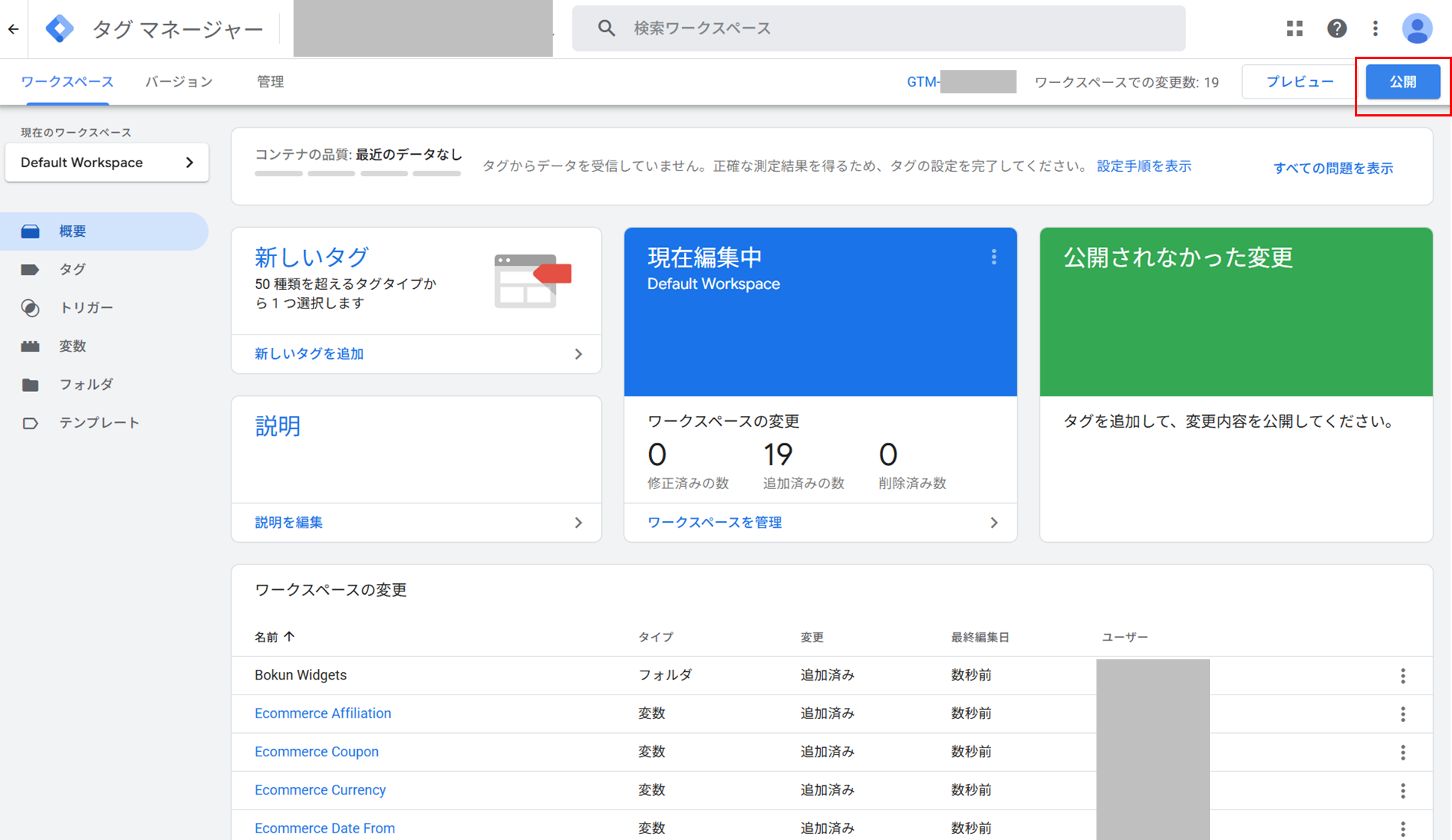Switch to the 管理 tab
Screen dimensions: 1452x840
270,81
